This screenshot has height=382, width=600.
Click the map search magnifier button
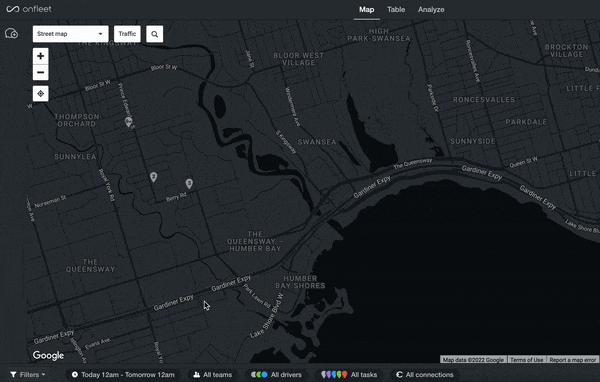(x=155, y=34)
